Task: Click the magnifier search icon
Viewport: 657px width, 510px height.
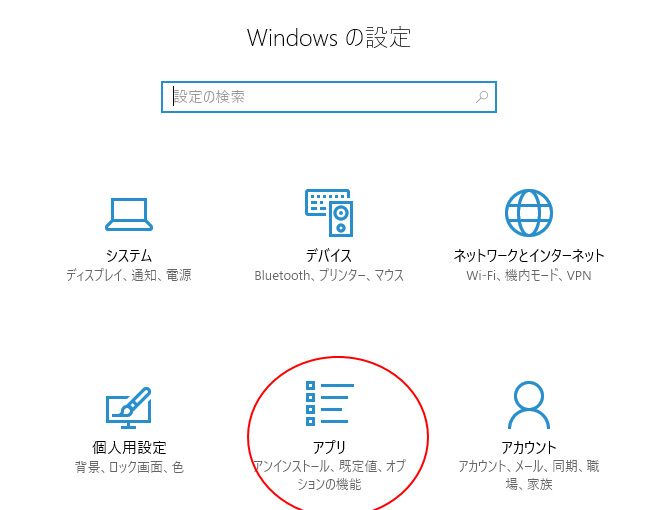Action: [482, 97]
